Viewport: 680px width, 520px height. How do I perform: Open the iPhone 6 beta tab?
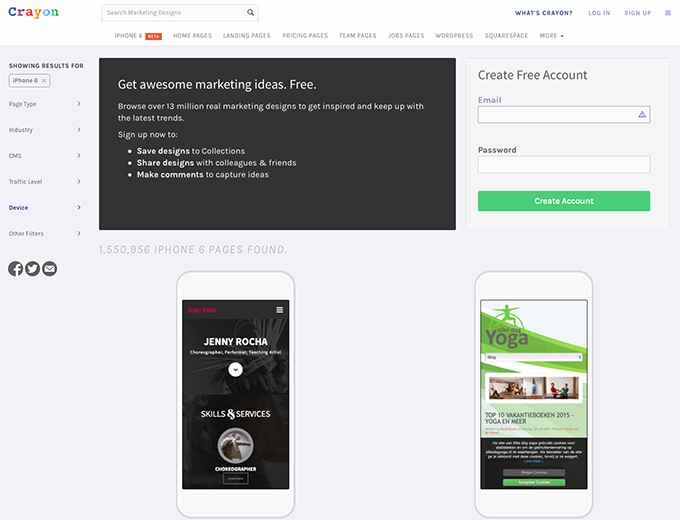point(138,36)
